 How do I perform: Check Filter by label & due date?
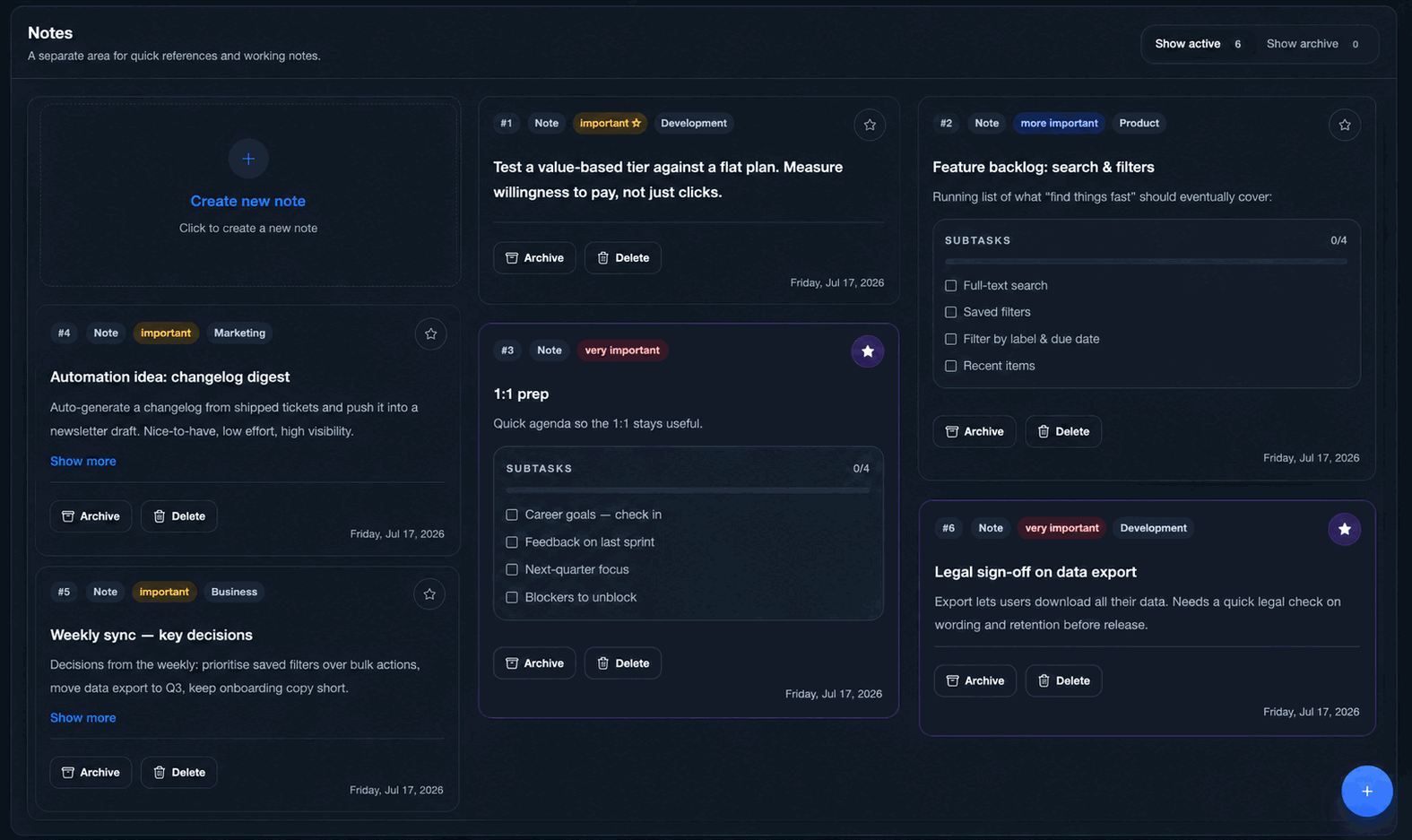click(950, 339)
